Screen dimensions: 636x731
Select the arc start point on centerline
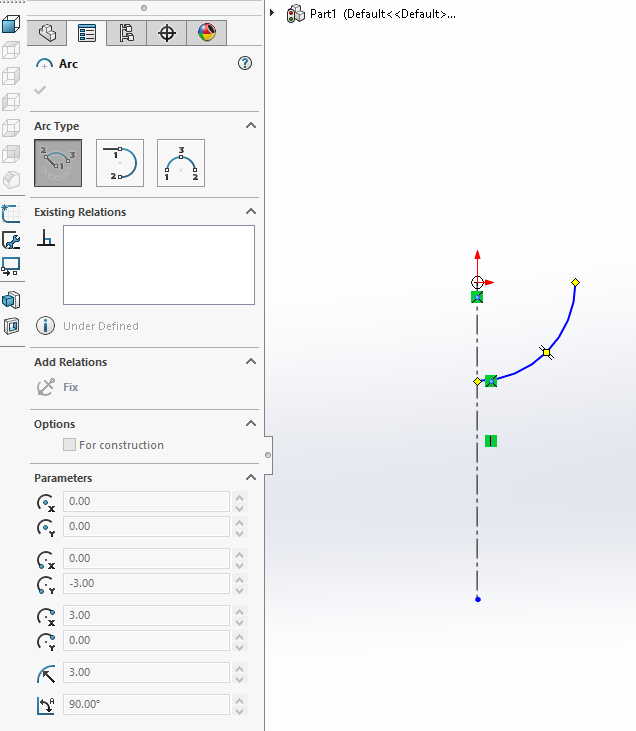[x=477, y=381]
